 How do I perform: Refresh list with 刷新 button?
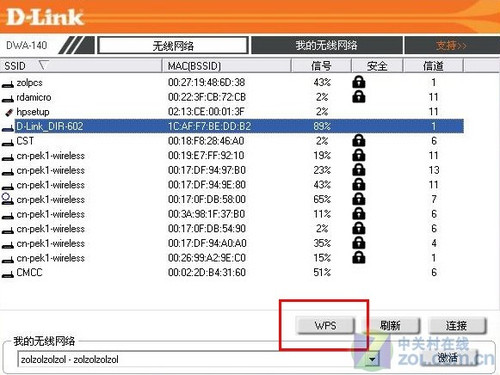coord(391,325)
